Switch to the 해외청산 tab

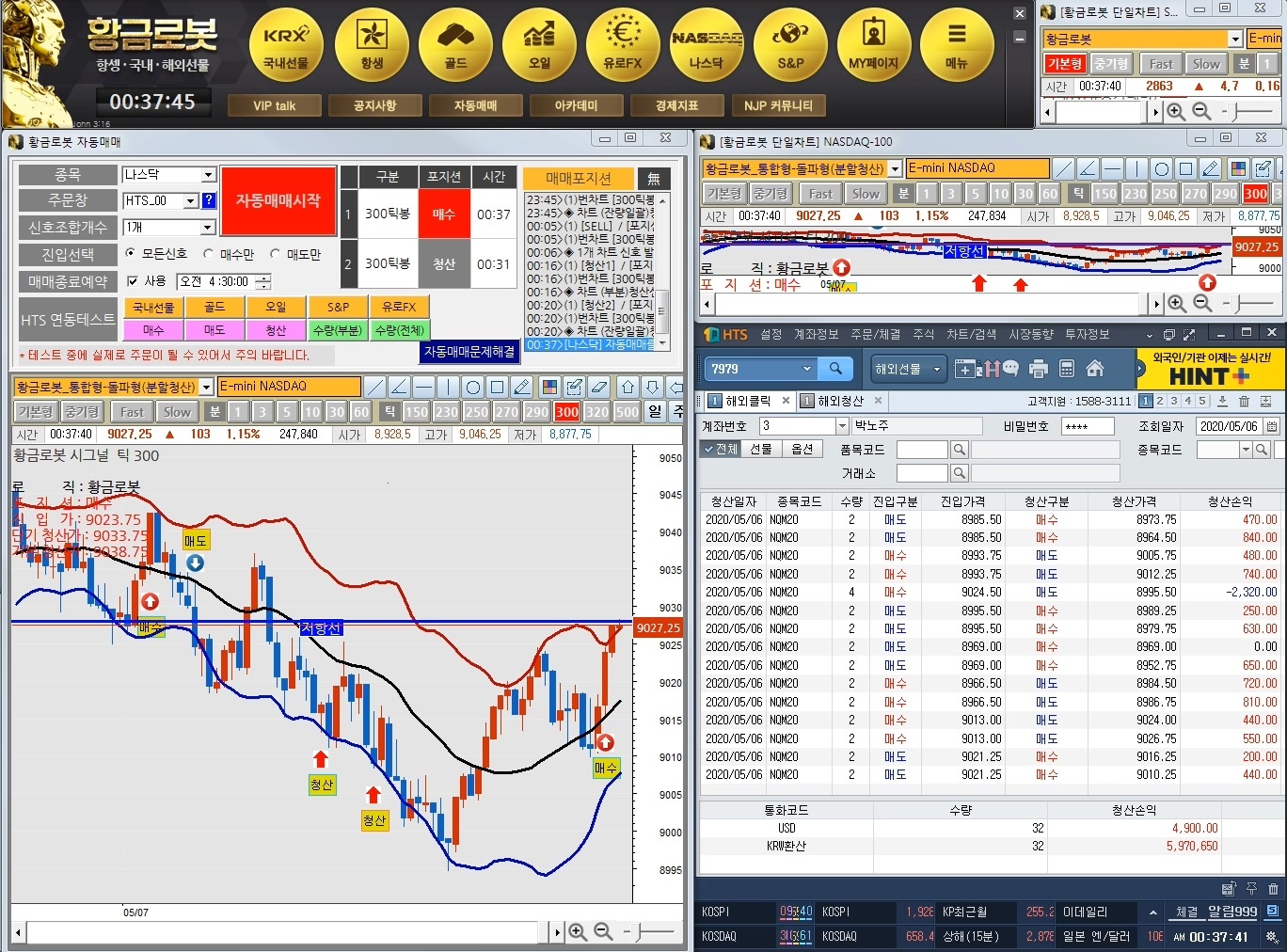pyautogui.click(x=840, y=401)
